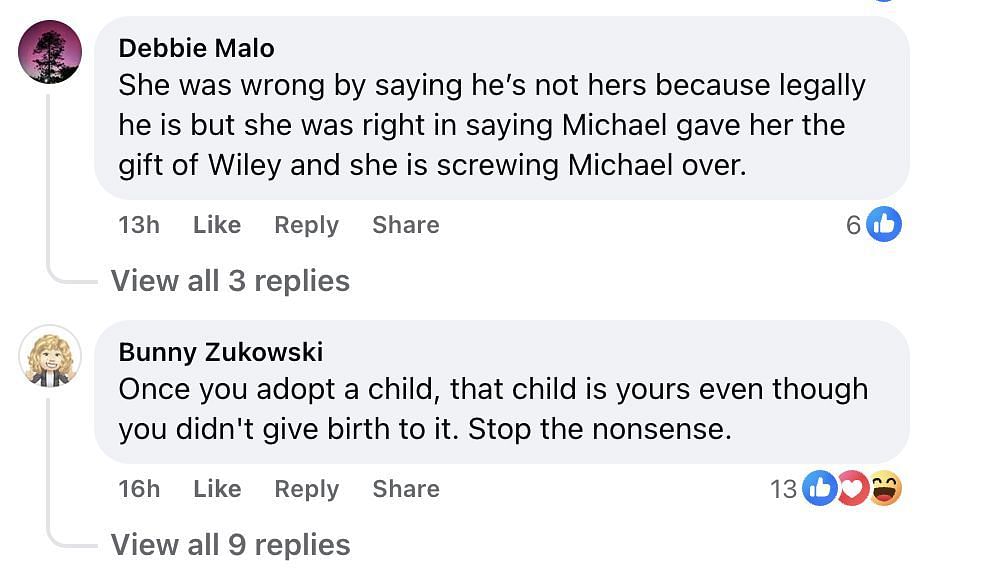Click the blue thumbs-up reaction on Debbie Malo's comment
Viewport: 988px width, 572px height.
[884, 225]
